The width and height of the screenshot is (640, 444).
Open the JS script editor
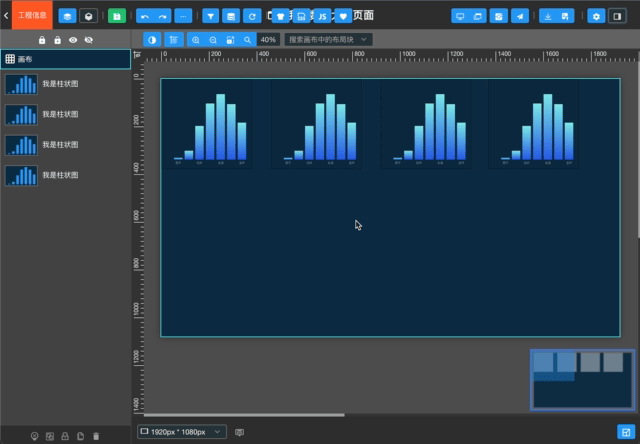tap(322, 16)
